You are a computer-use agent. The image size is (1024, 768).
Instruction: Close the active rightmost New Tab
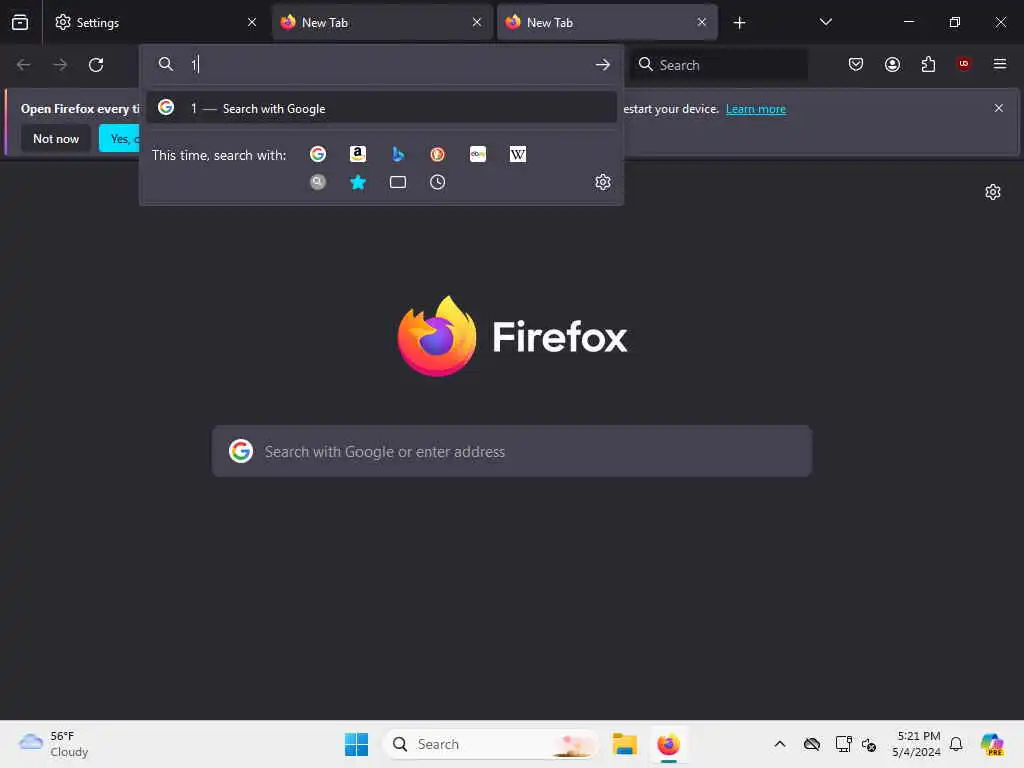pyautogui.click(x=702, y=22)
